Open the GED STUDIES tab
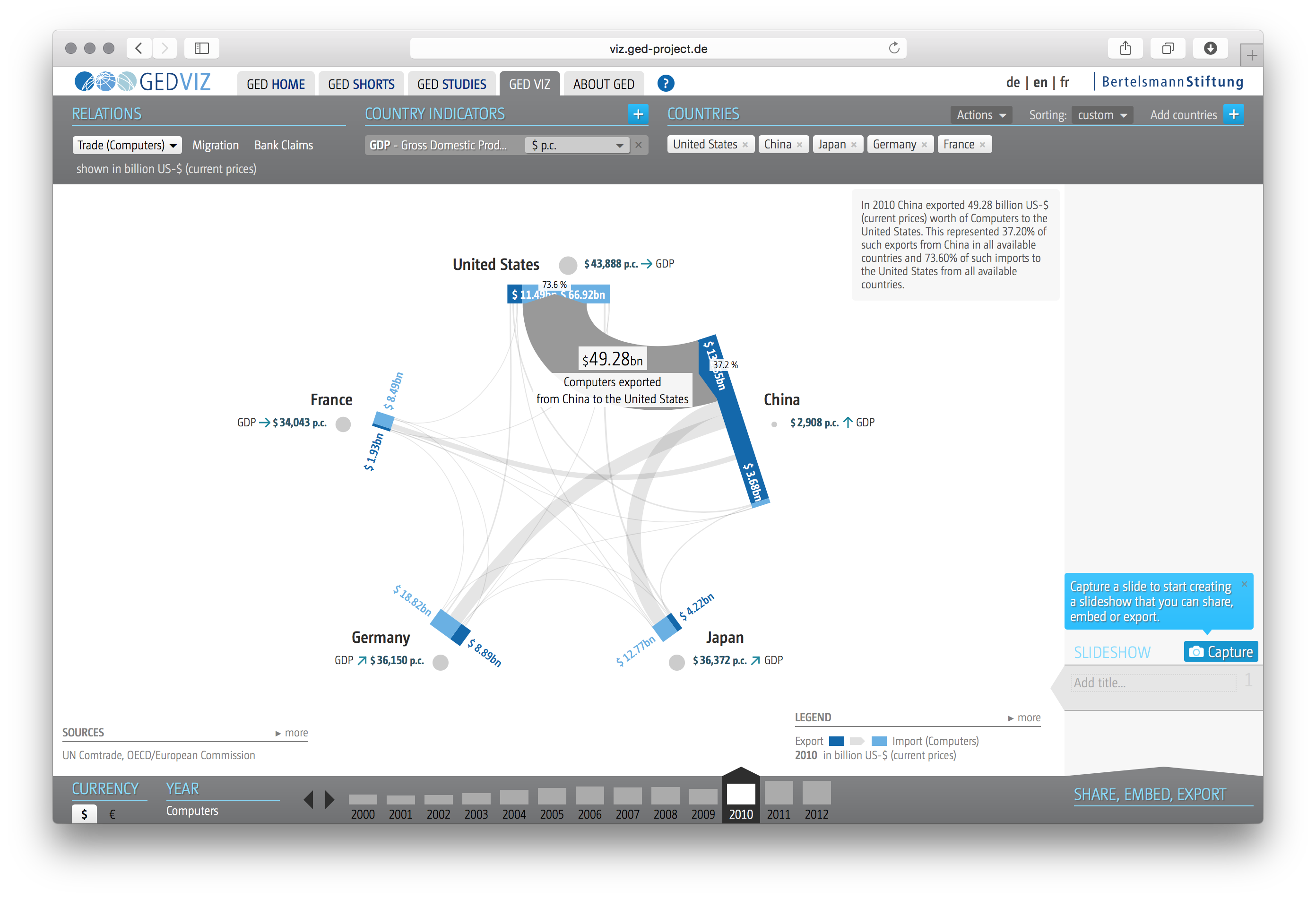 click(451, 84)
